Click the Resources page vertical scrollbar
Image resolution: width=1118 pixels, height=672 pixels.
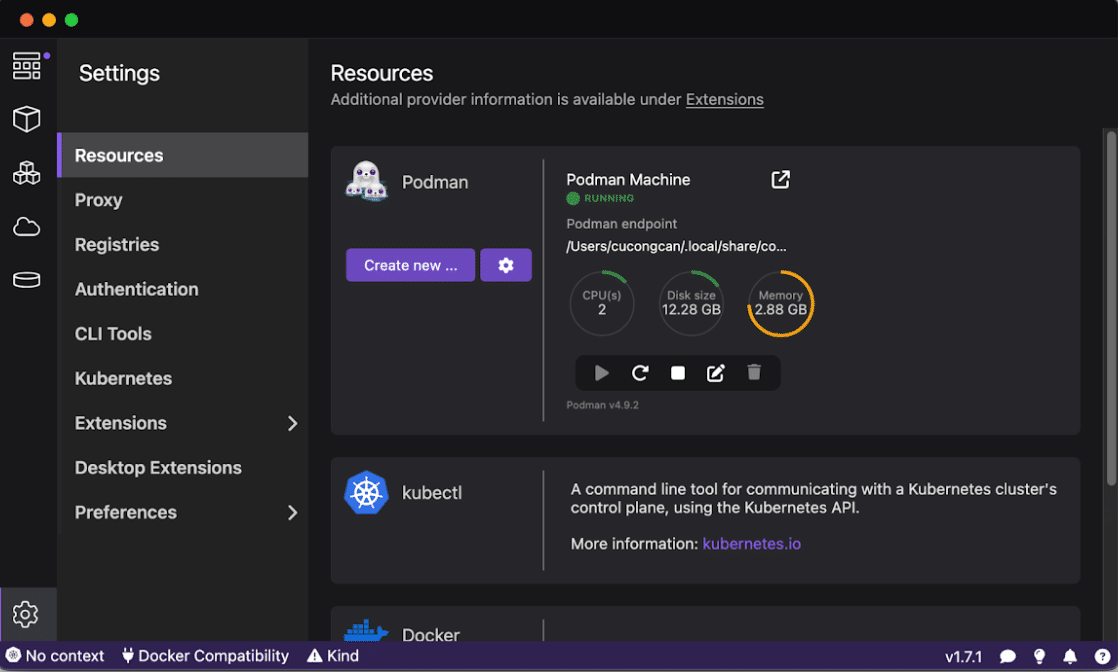pyautogui.click(x=1111, y=308)
